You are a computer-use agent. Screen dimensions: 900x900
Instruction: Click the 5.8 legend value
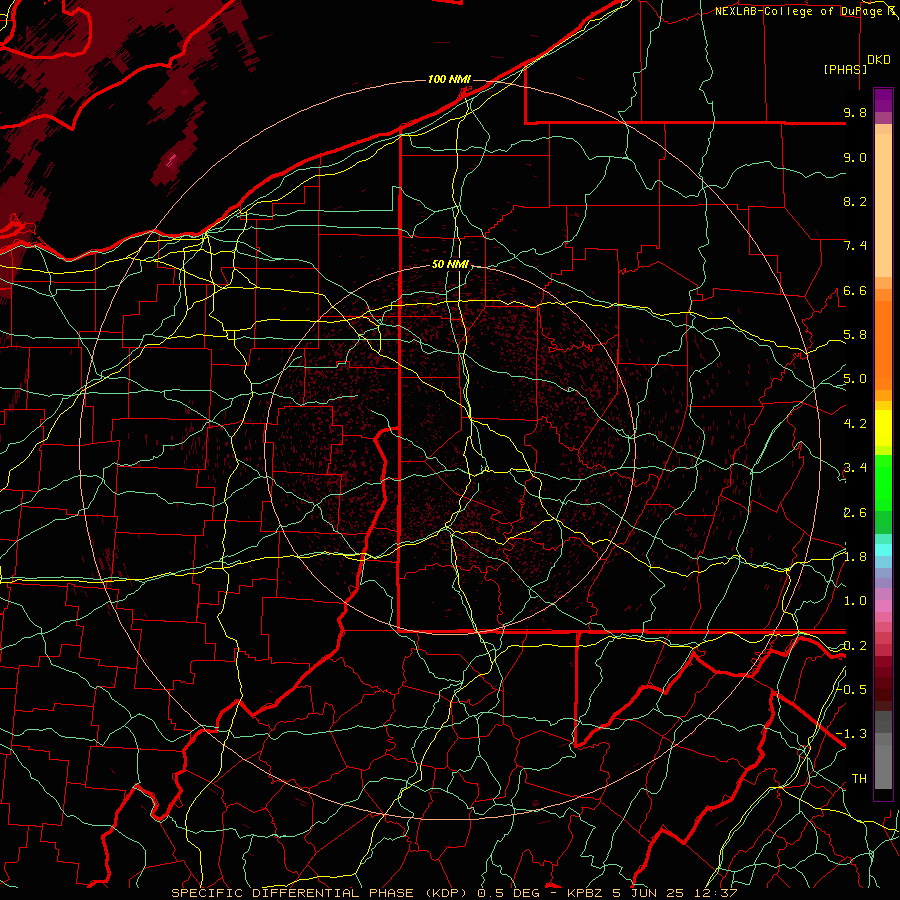click(855, 335)
